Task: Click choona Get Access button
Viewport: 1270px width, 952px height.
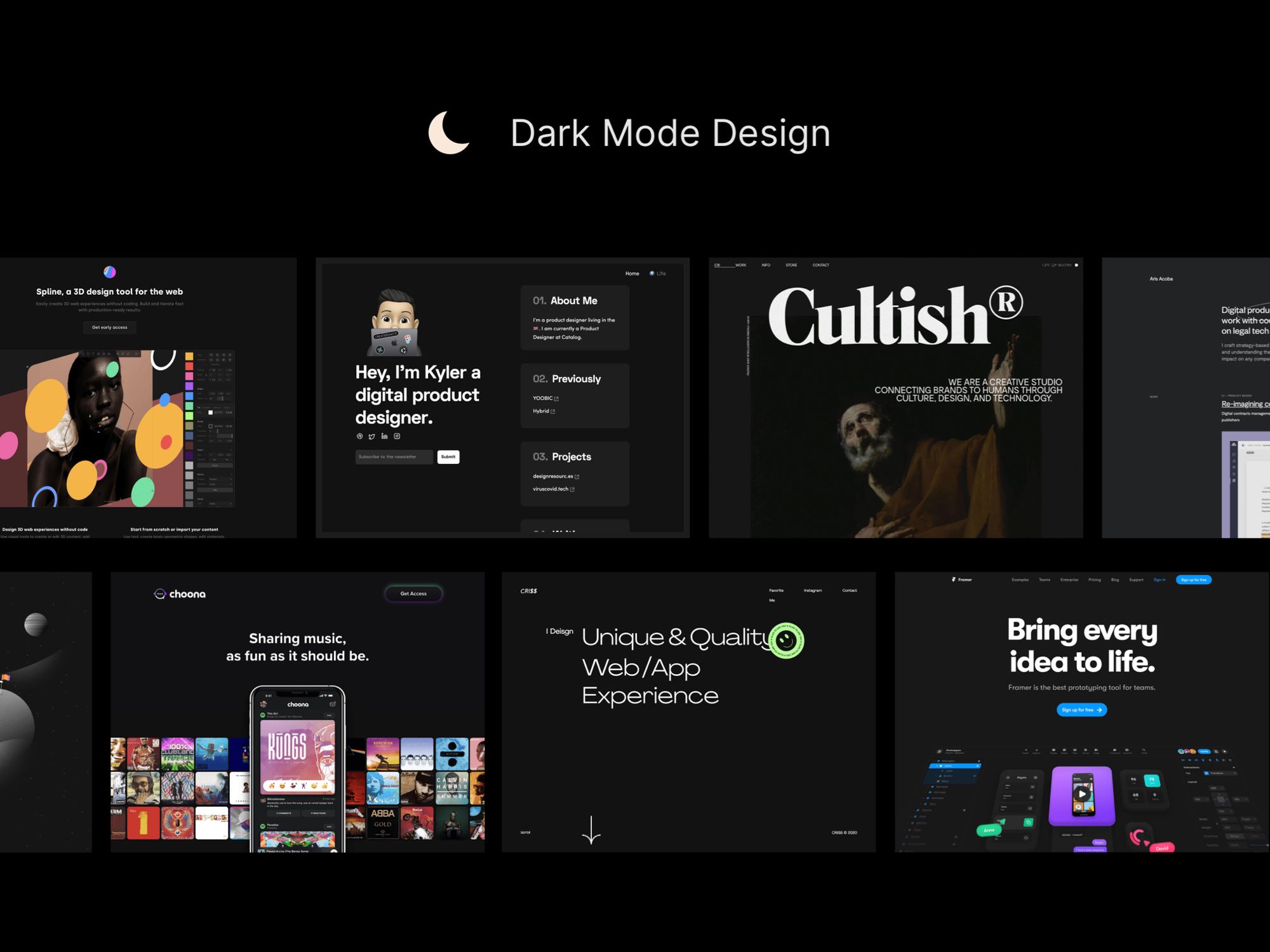Action: pos(413,593)
